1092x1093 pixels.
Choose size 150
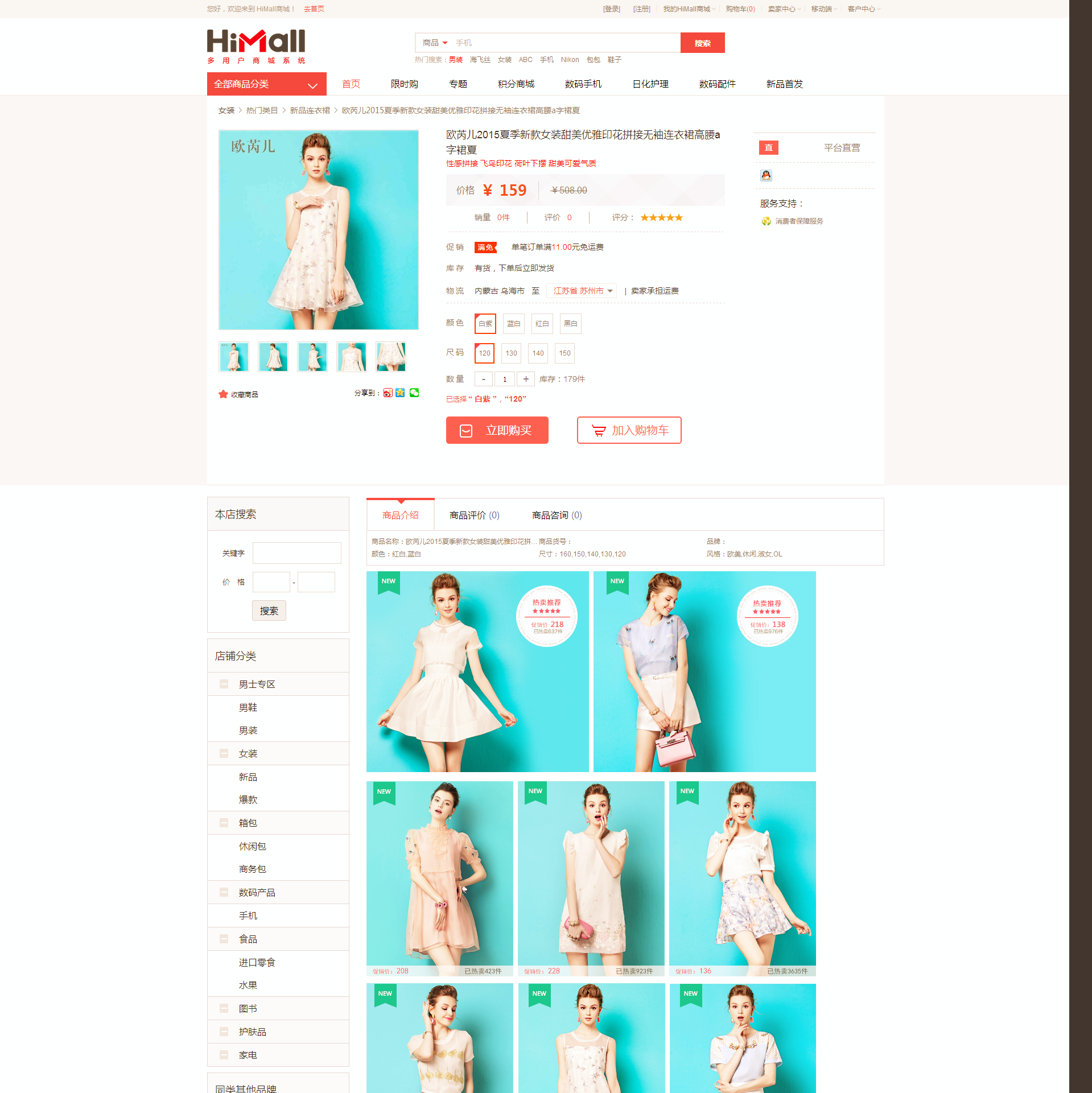tap(564, 353)
